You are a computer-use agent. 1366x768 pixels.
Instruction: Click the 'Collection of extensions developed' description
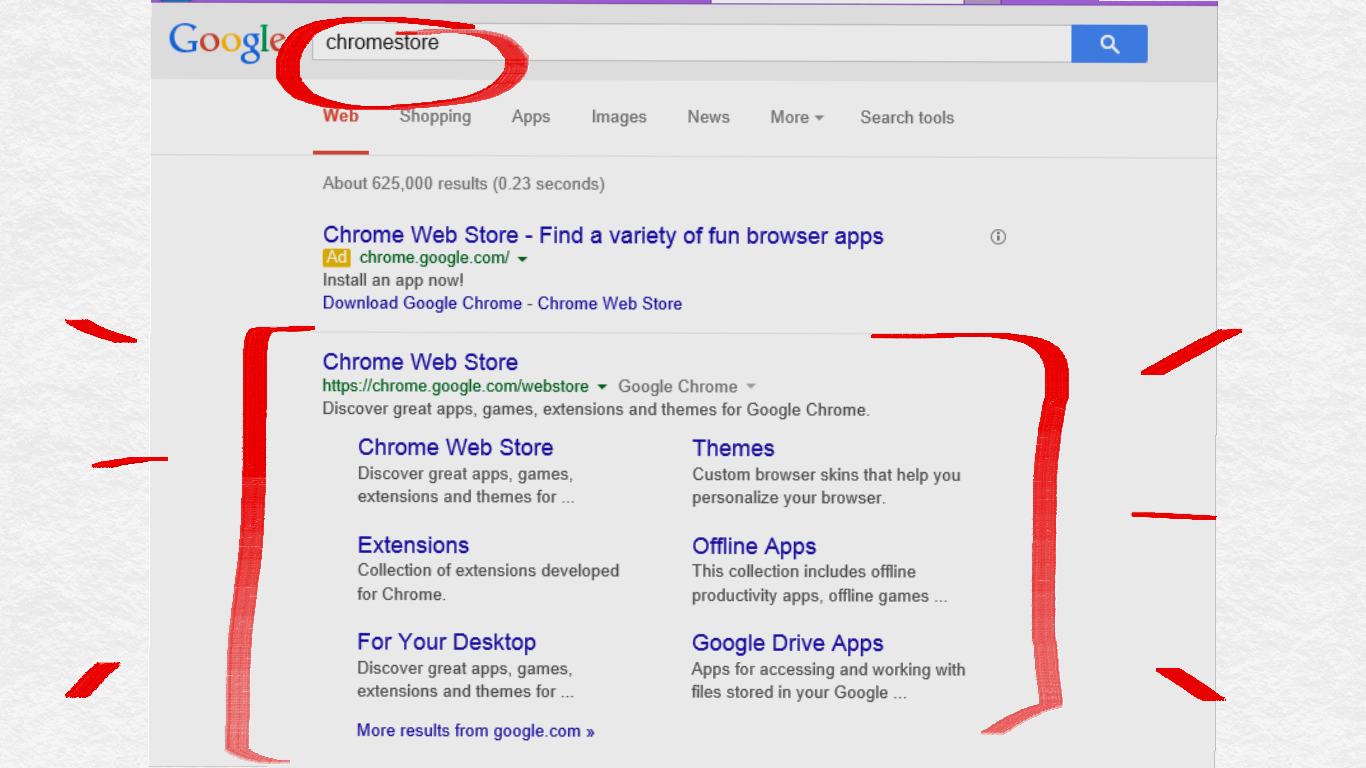(x=488, y=571)
